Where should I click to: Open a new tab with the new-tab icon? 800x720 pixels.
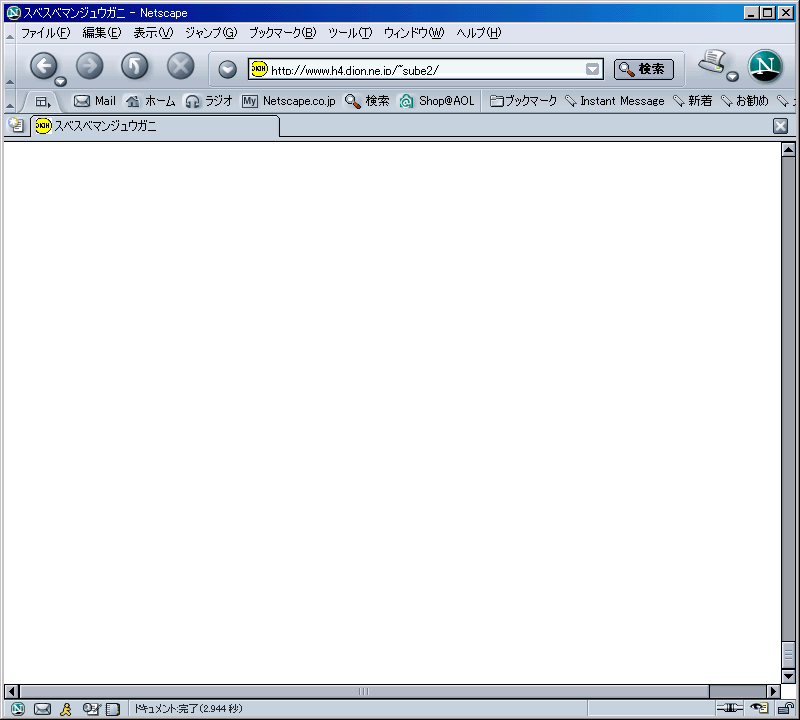(16, 126)
